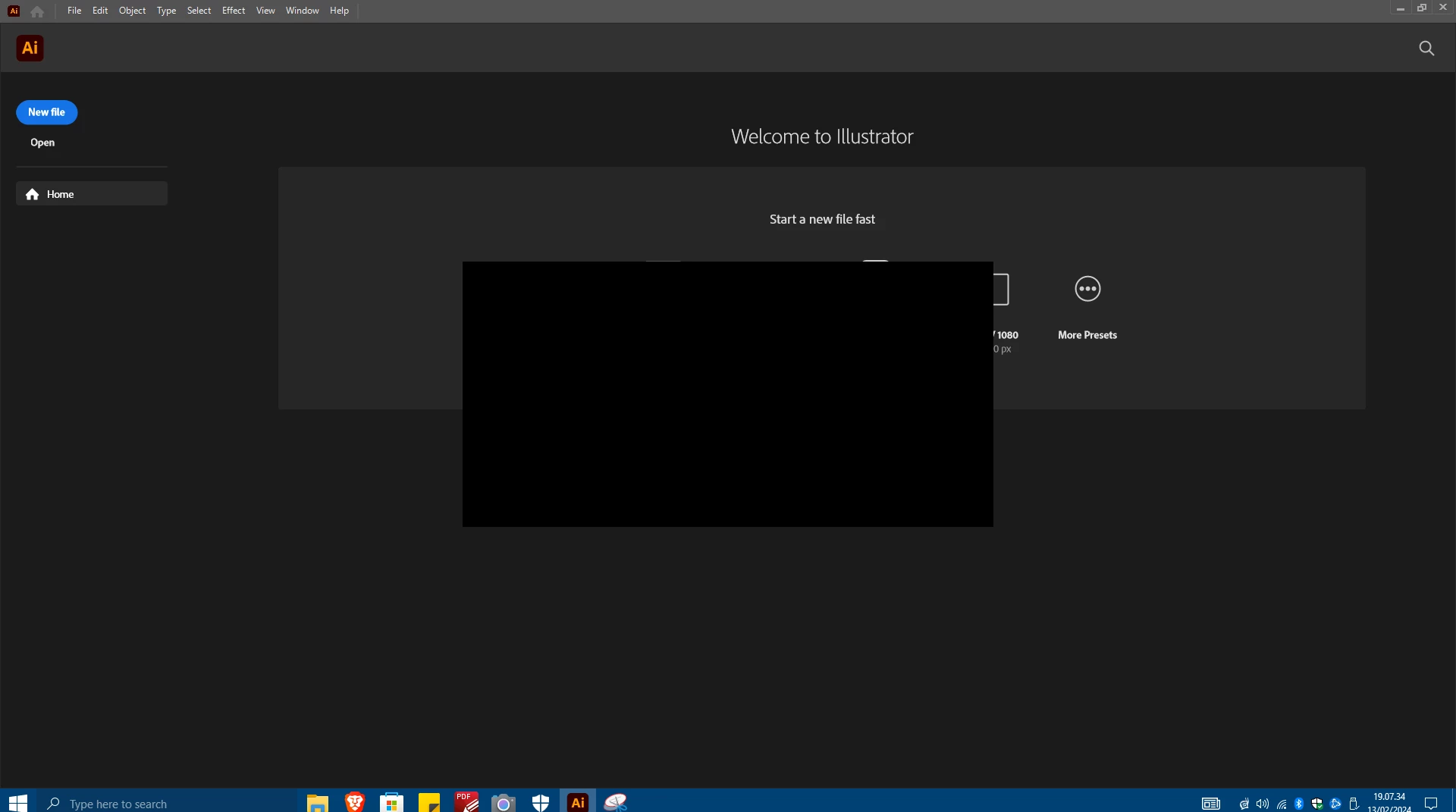Viewport: 1456px width, 812px height.
Task: Click the volume speaker icon in the tray
Action: tap(1263, 804)
